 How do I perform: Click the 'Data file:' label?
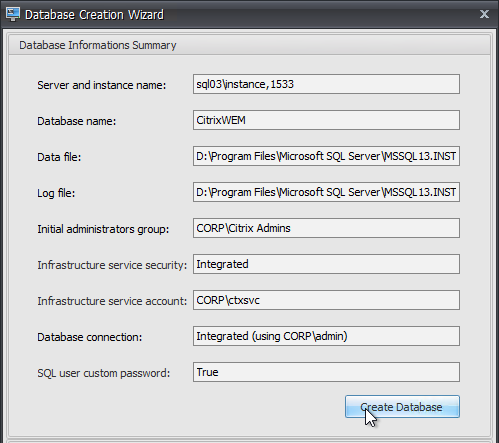click(x=59, y=157)
